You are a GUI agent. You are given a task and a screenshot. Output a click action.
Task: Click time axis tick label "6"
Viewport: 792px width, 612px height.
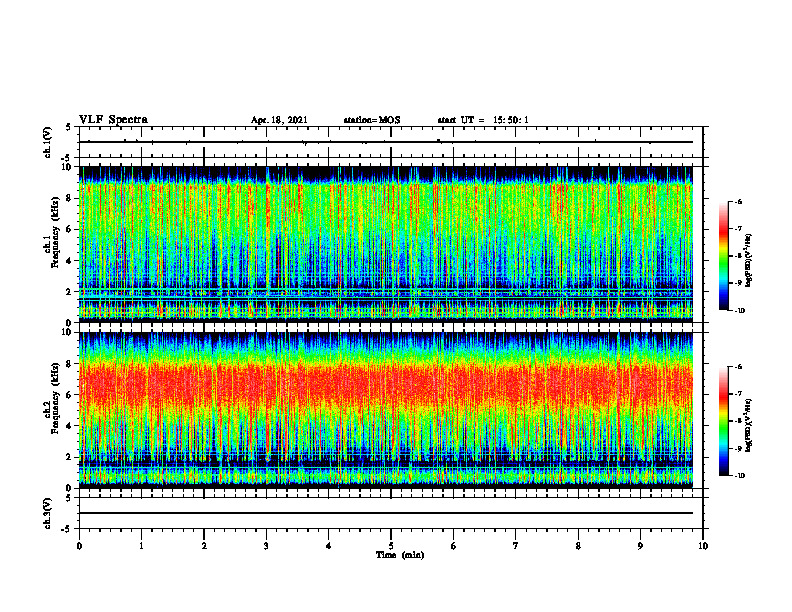[454, 546]
